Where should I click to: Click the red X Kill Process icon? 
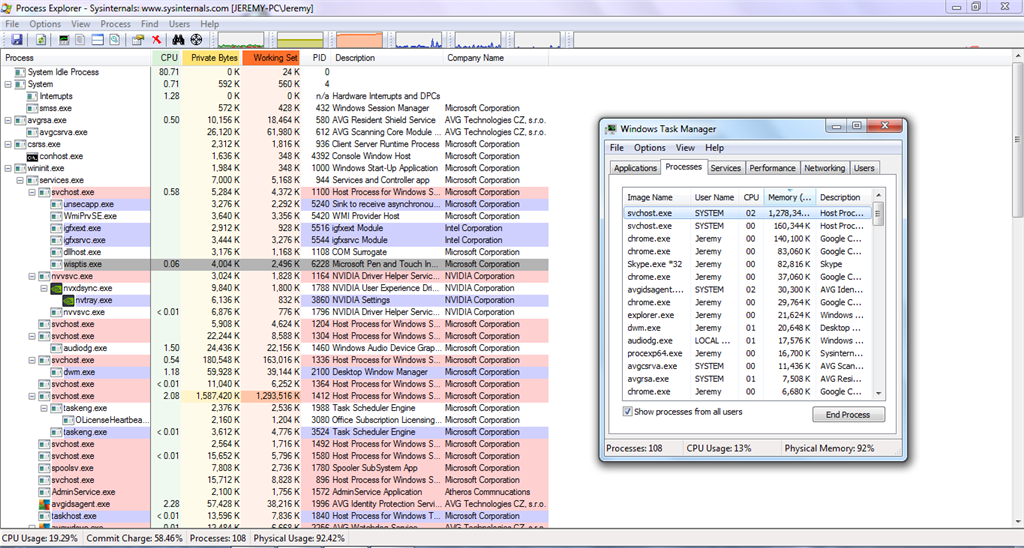click(x=156, y=40)
